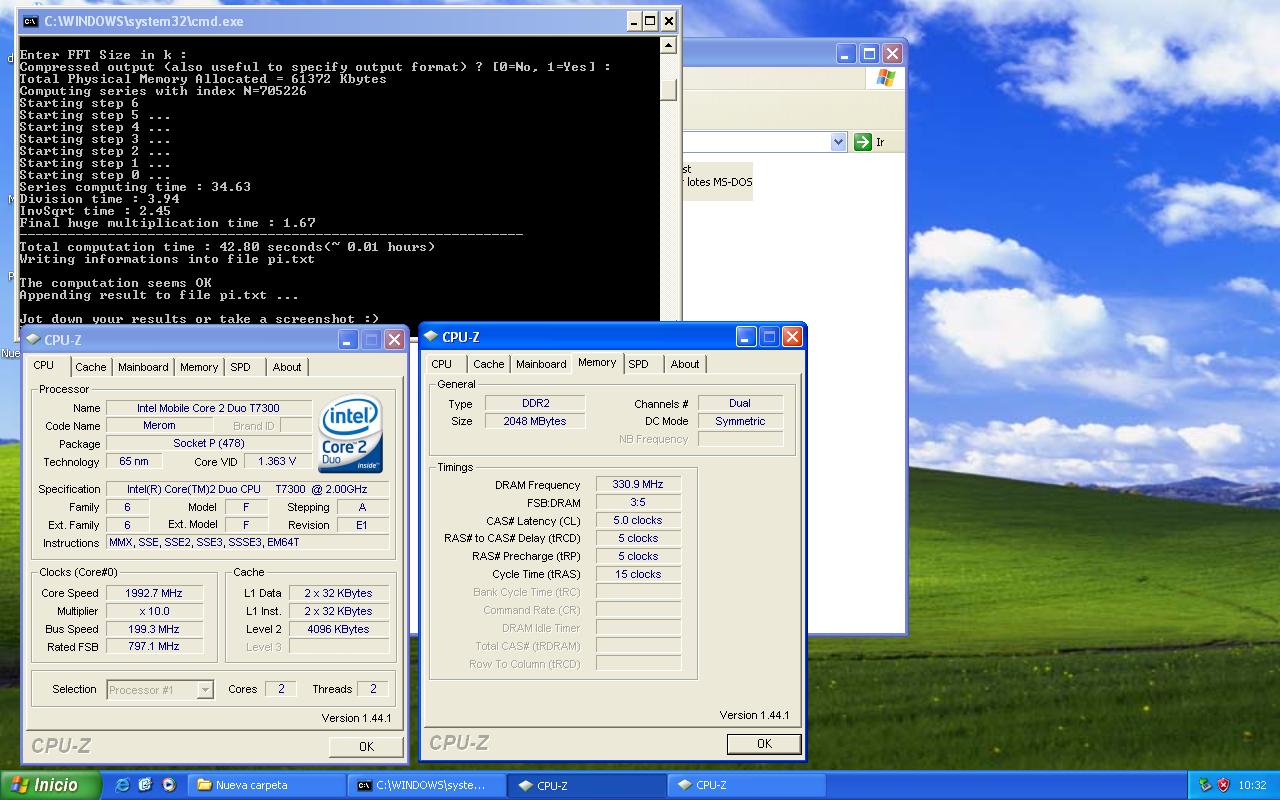The image size is (1280, 800).
Task: Open Mainboard tab in left CPU-Z window
Action: tap(143, 367)
